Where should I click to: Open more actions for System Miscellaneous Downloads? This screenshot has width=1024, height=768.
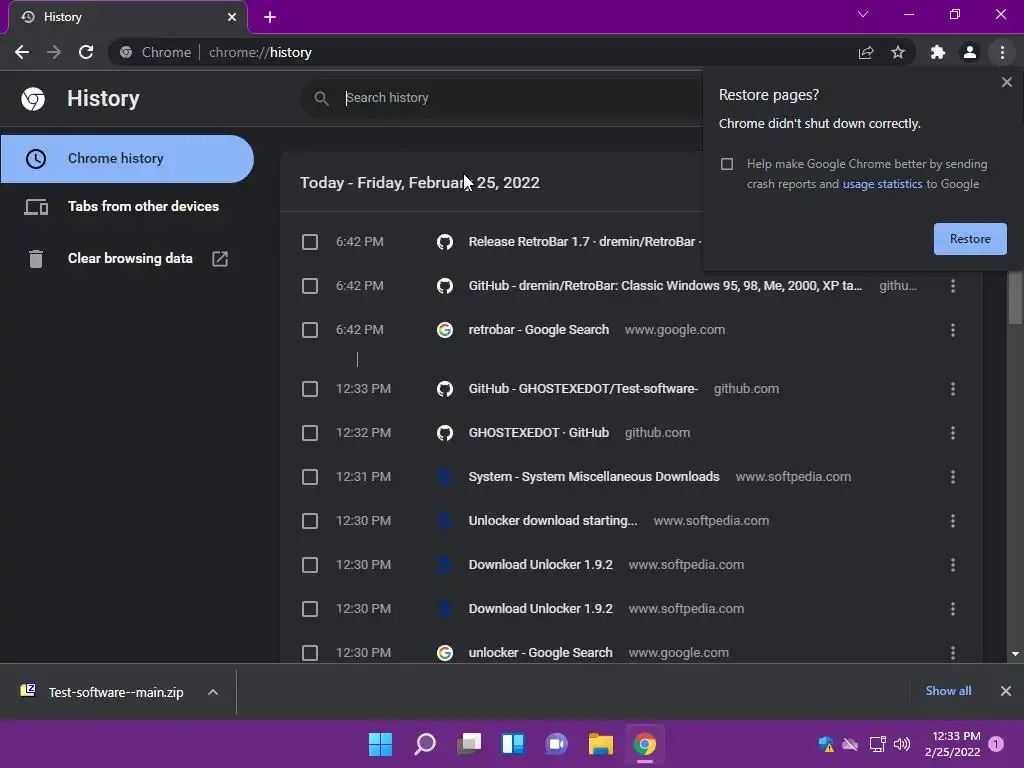(x=953, y=477)
